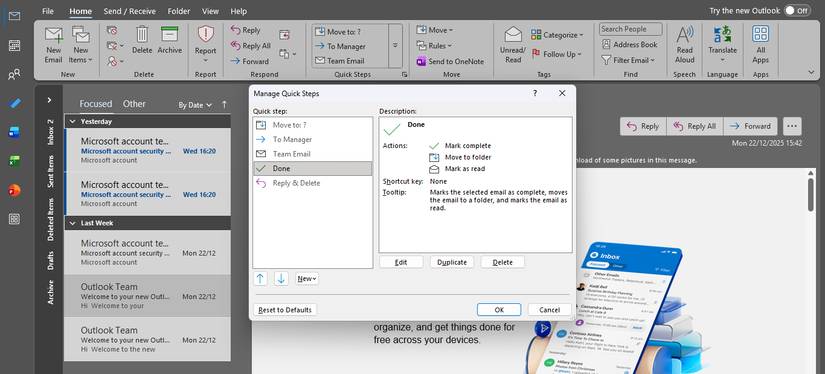Image resolution: width=825 pixels, height=374 pixels.
Task: Click the reading pane more actions ellipsis
Action: tap(792, 126)
